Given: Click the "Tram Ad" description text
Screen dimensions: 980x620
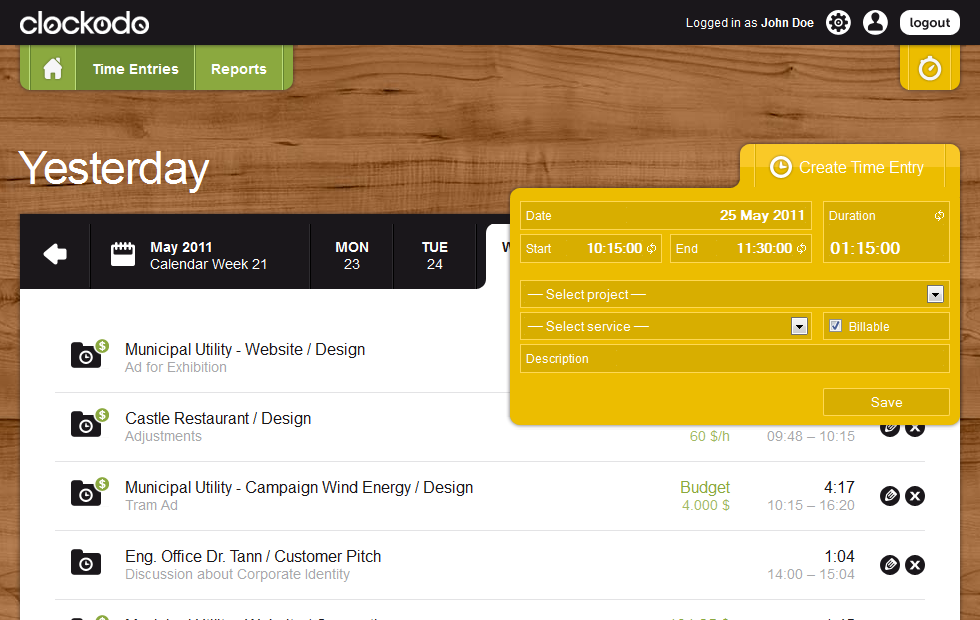Looking at the screenshot, I should pos(151,505).
